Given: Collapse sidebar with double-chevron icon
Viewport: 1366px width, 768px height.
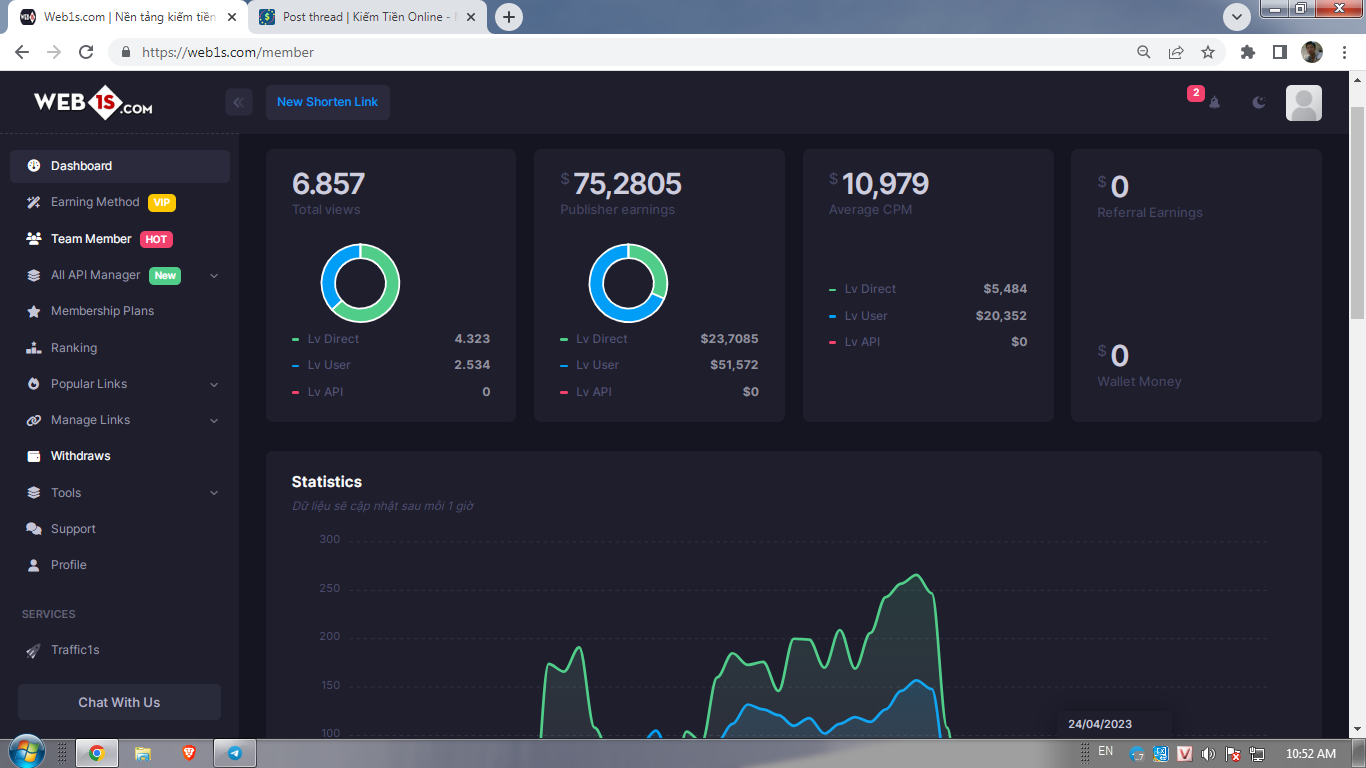Looking at the screenshot, I should pyautogui.click(x=238, y=102).
